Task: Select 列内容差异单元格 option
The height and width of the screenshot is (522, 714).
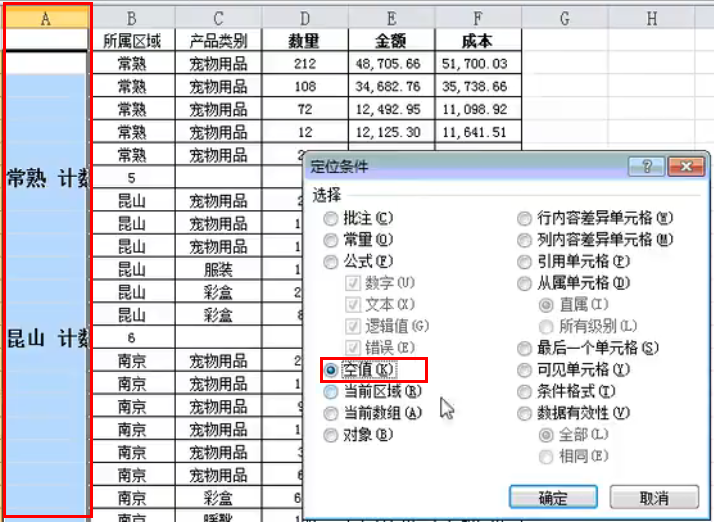Action: tap(525, 240)
